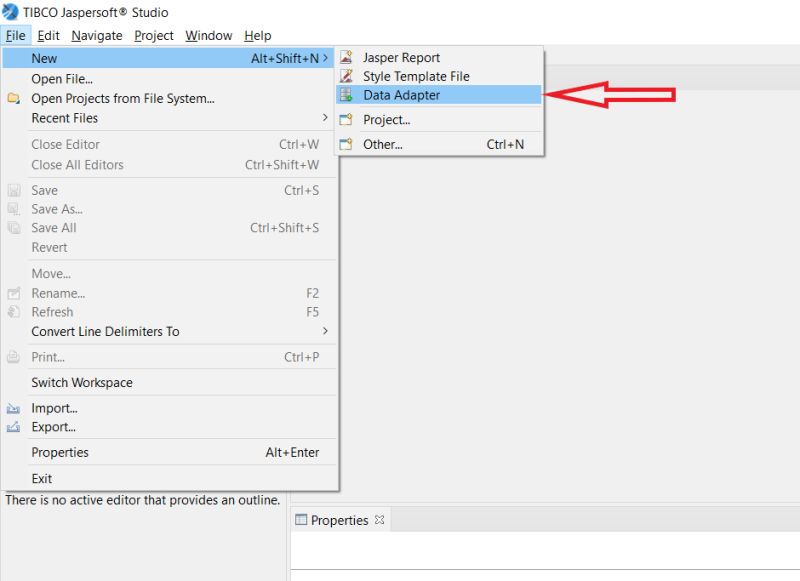
Task: Open the Window menu
Action: click(x=208, y=35)
